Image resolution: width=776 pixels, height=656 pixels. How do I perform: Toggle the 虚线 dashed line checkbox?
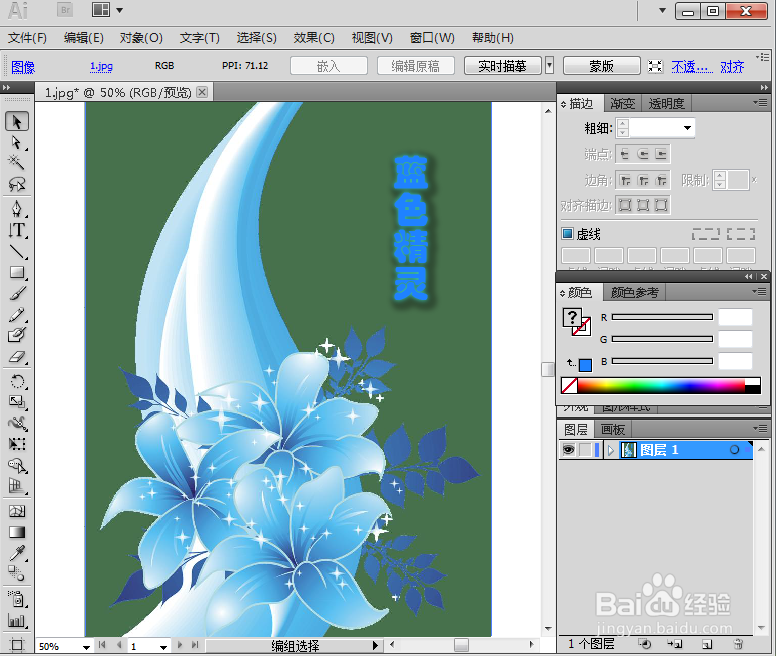[x=567, y=234]
